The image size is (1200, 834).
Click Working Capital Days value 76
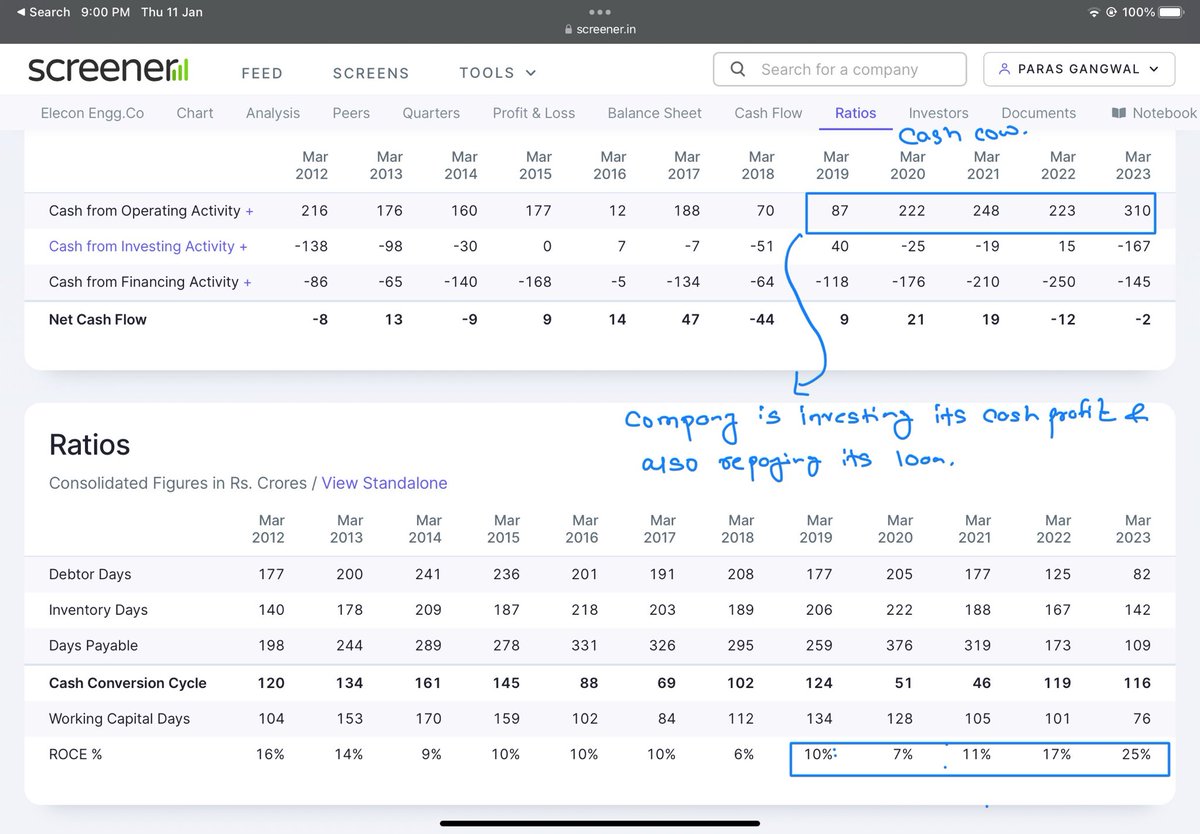click(1142, 719)
